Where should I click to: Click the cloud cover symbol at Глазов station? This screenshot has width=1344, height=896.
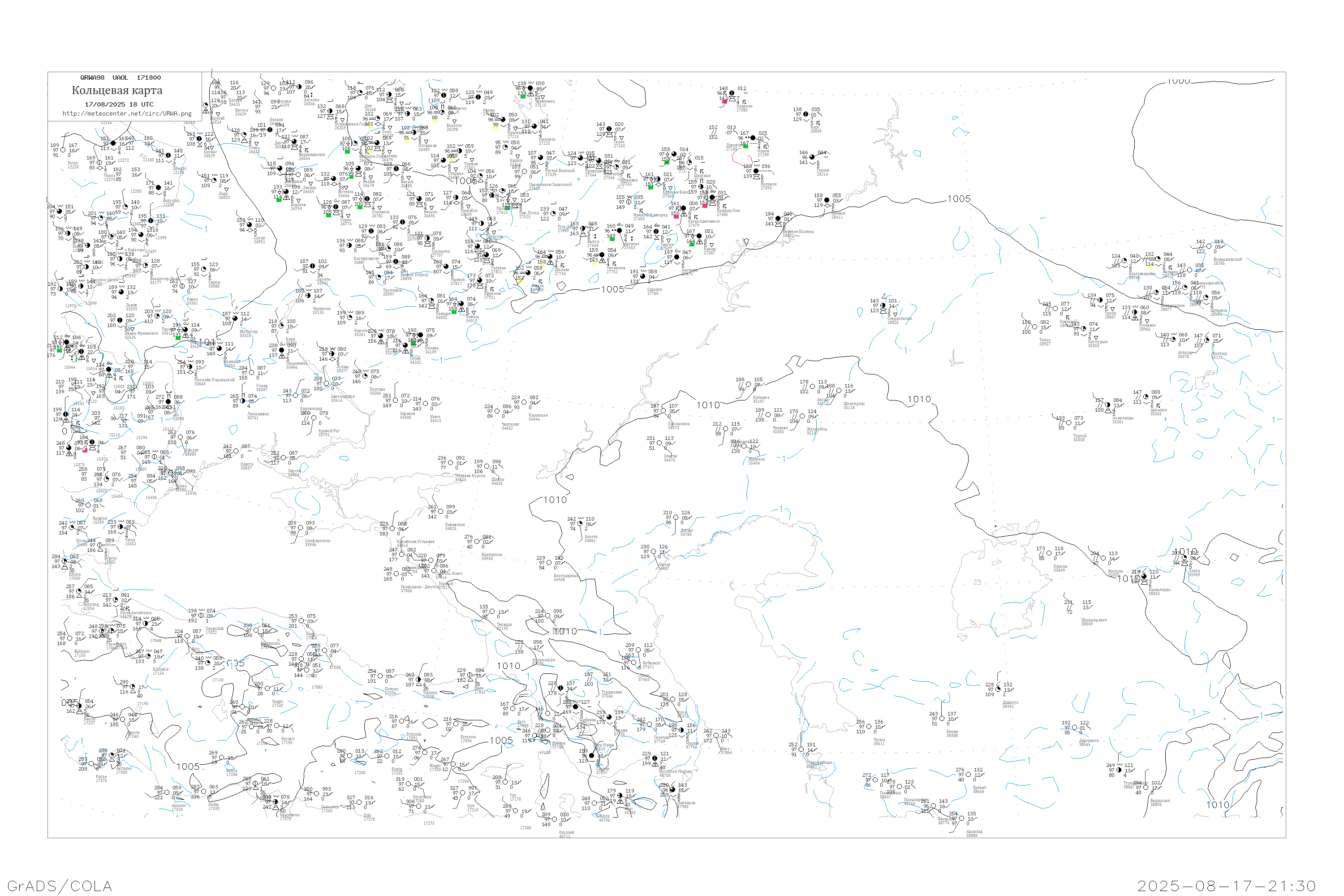pos(812,157)
